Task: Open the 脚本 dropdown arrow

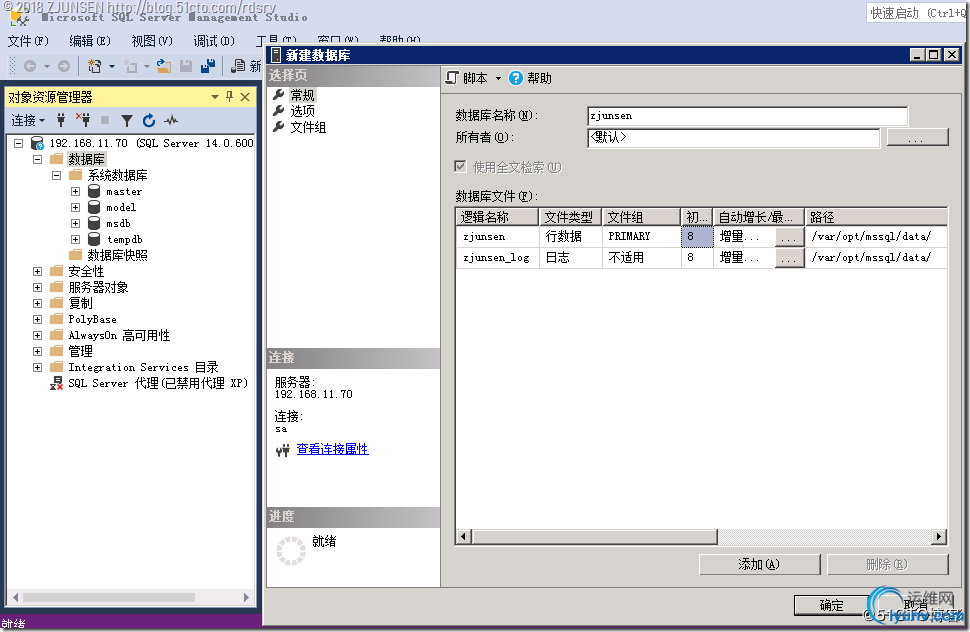Action: (x=498, y=79)
